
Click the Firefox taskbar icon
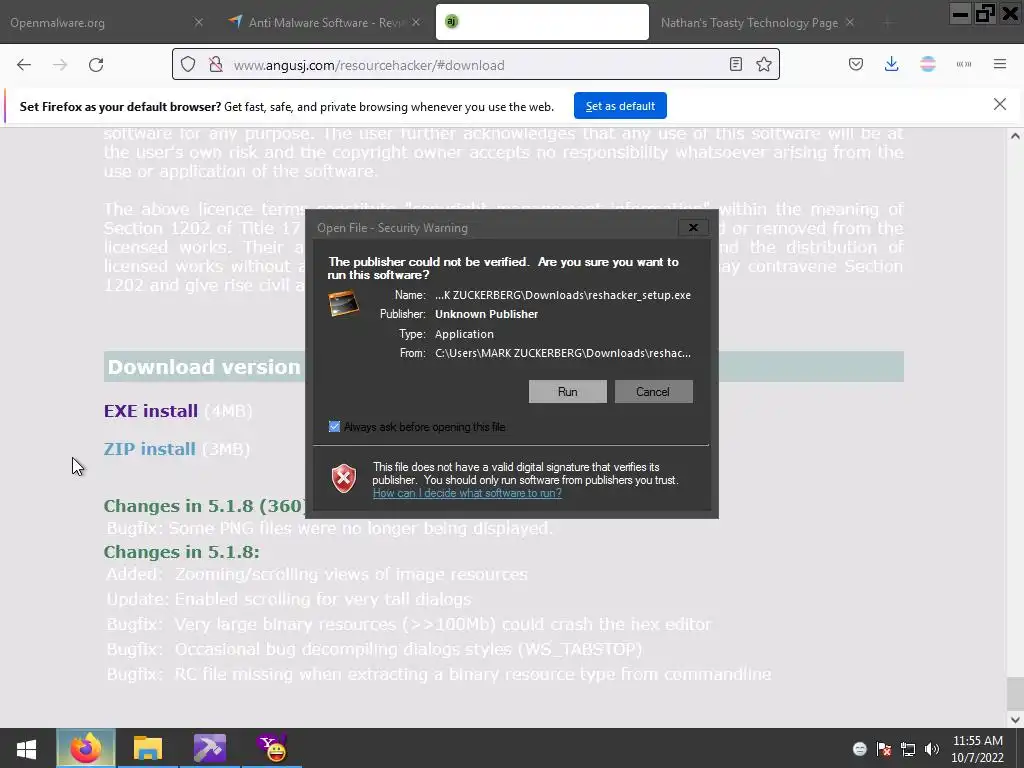pos(86,748)
